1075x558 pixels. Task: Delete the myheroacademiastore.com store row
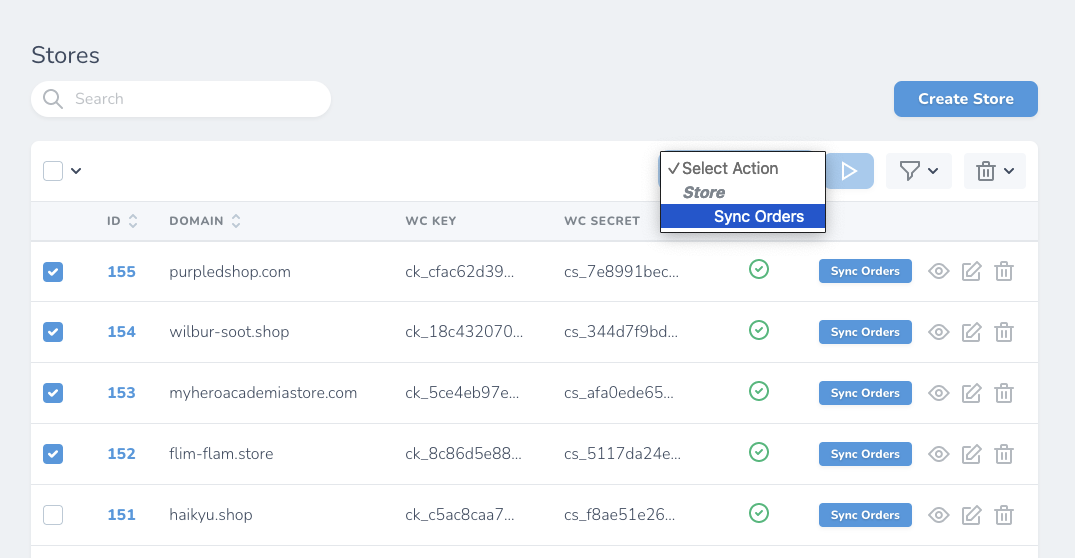pyautogui.click(x=1004, y=394)
